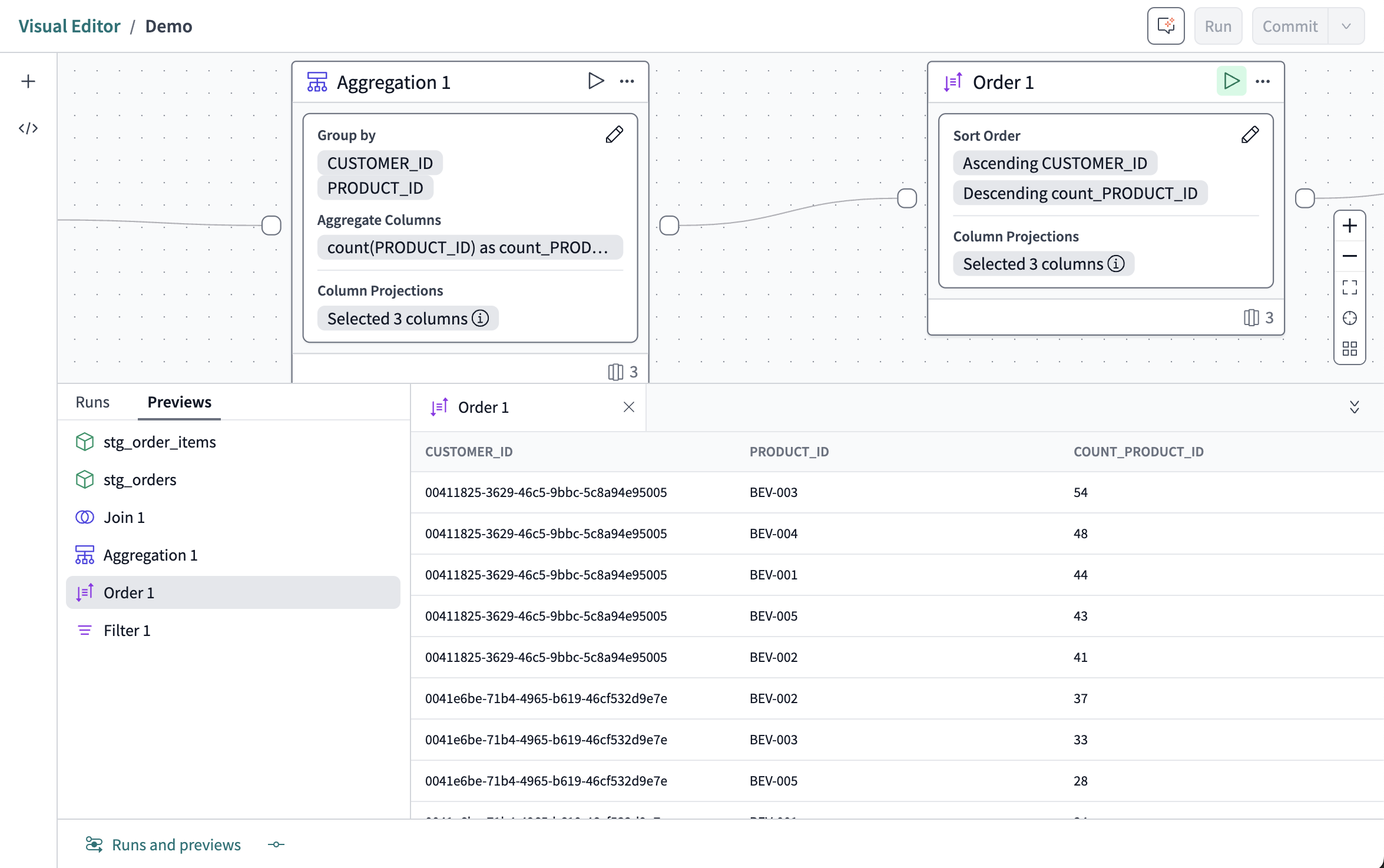Switch to the Runs tab

[x=92, y=402]
